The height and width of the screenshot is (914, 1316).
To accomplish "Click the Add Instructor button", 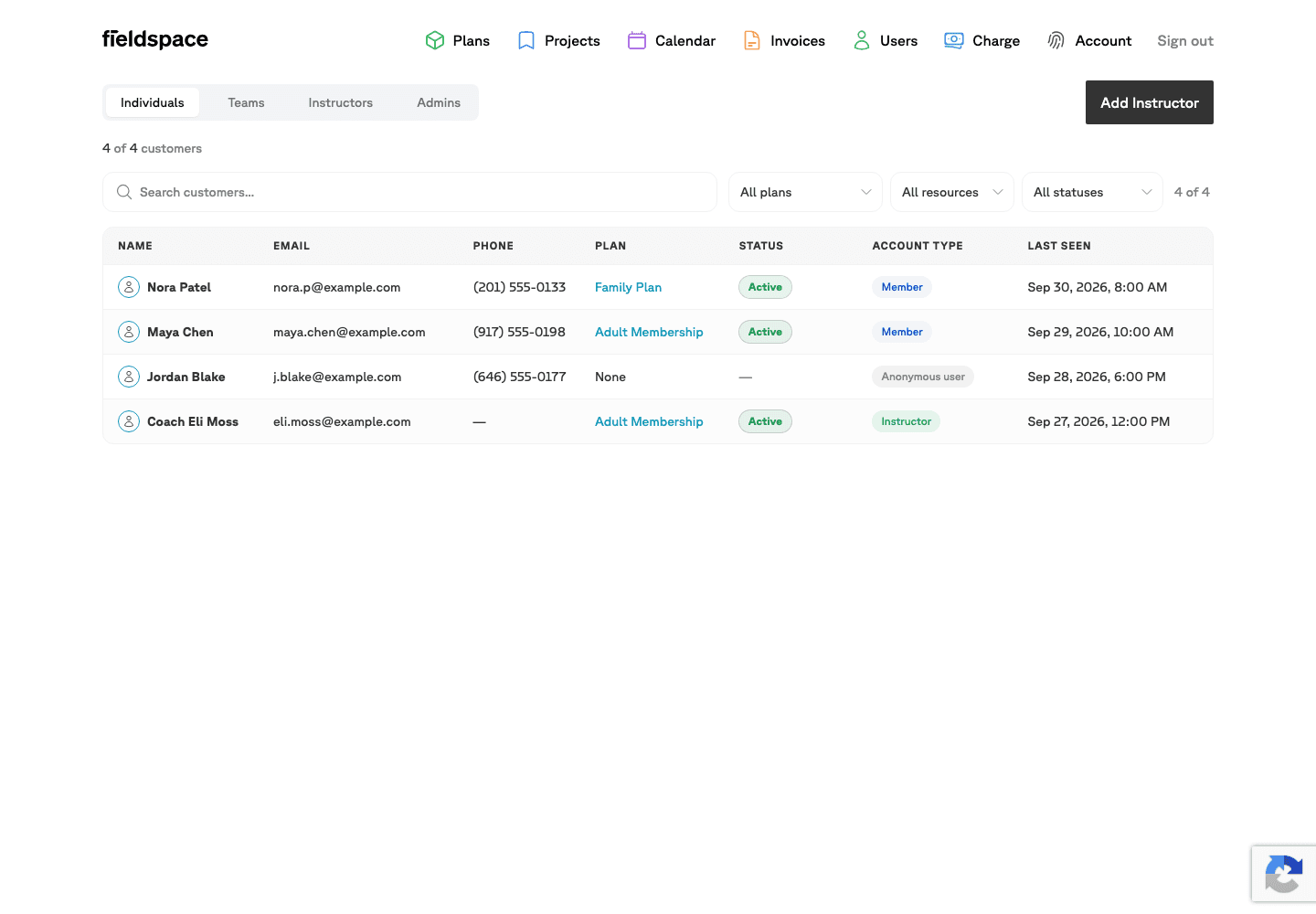I will 1150,102.
